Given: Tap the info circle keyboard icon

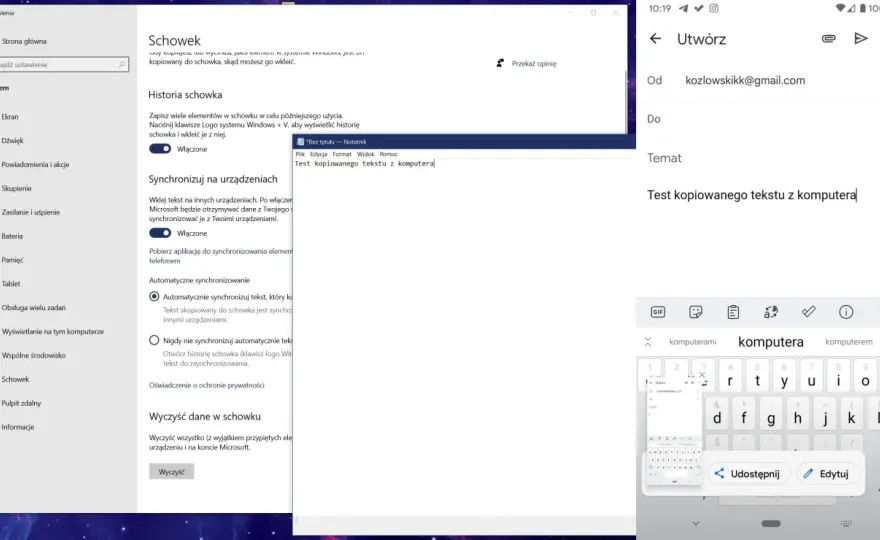Looking at the screenshot, I should [846, 312].
